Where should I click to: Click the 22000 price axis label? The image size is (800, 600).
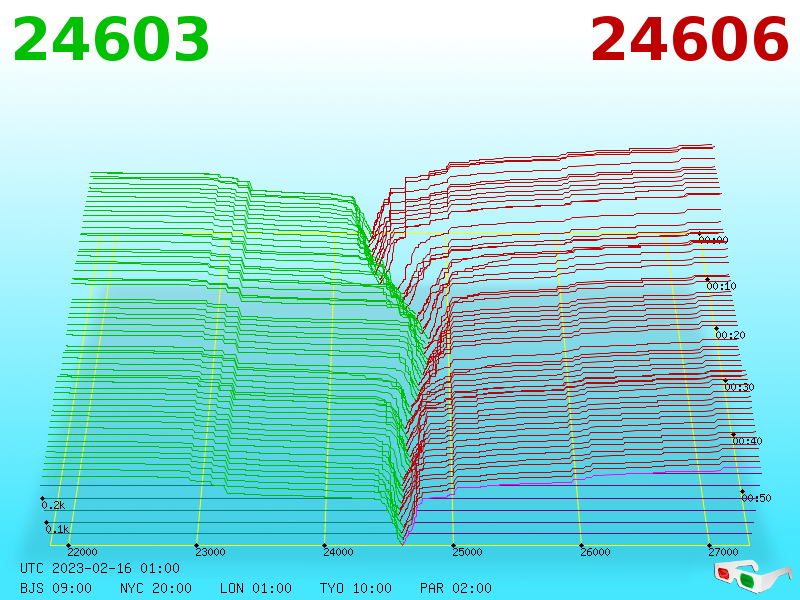click(x=82, y=552)
